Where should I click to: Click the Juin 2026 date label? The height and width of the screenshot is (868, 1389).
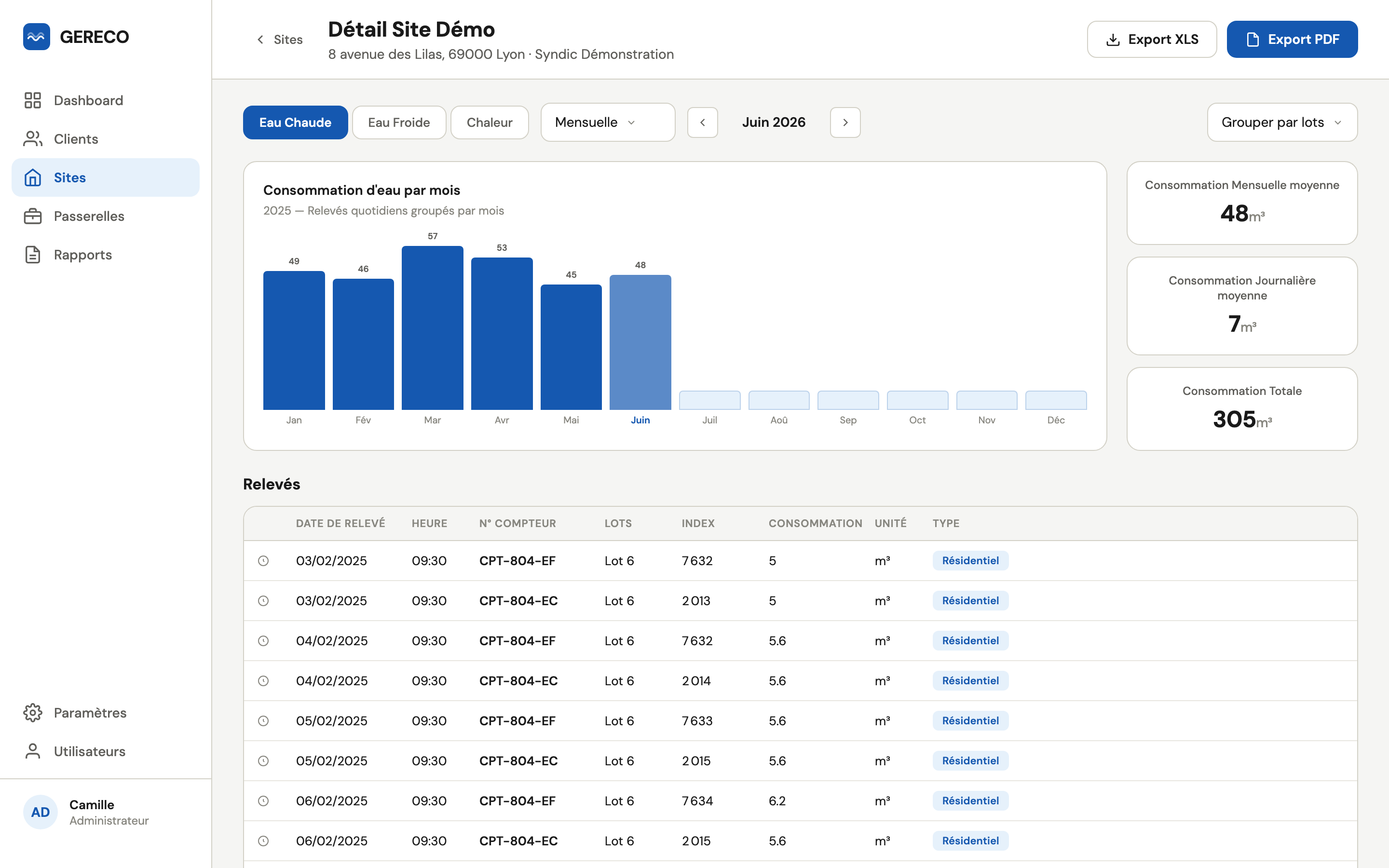pos(773,122)
